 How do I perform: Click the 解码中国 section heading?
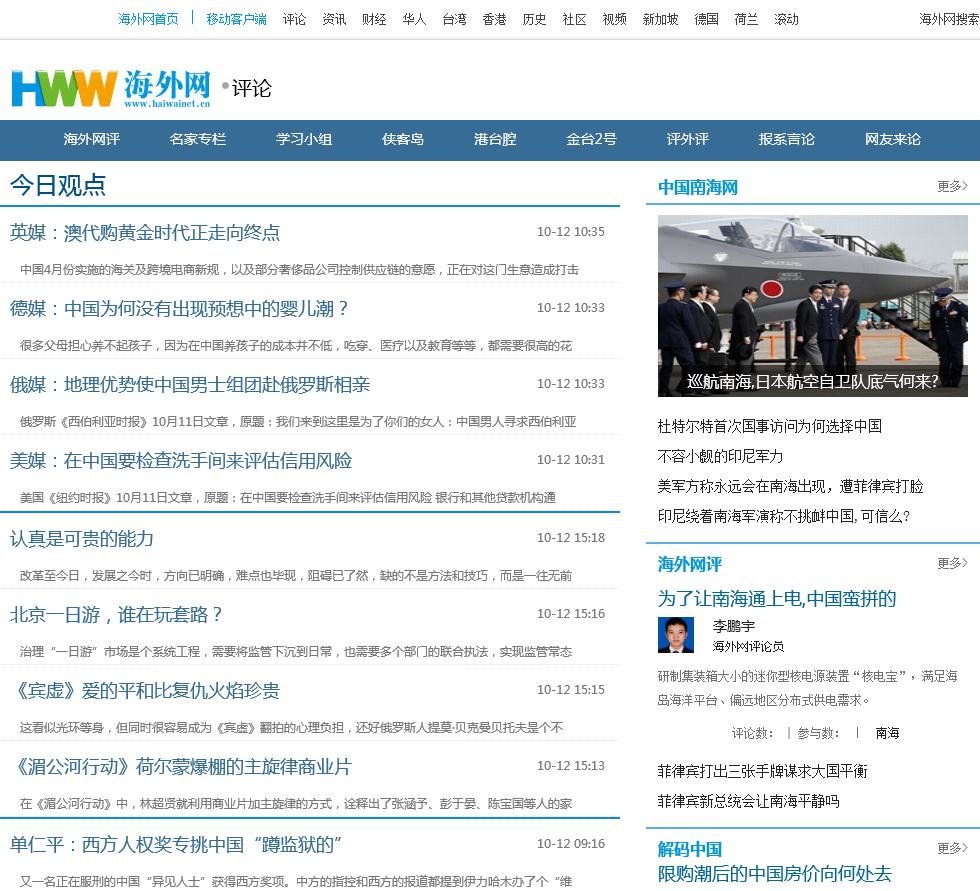[690, 849]
